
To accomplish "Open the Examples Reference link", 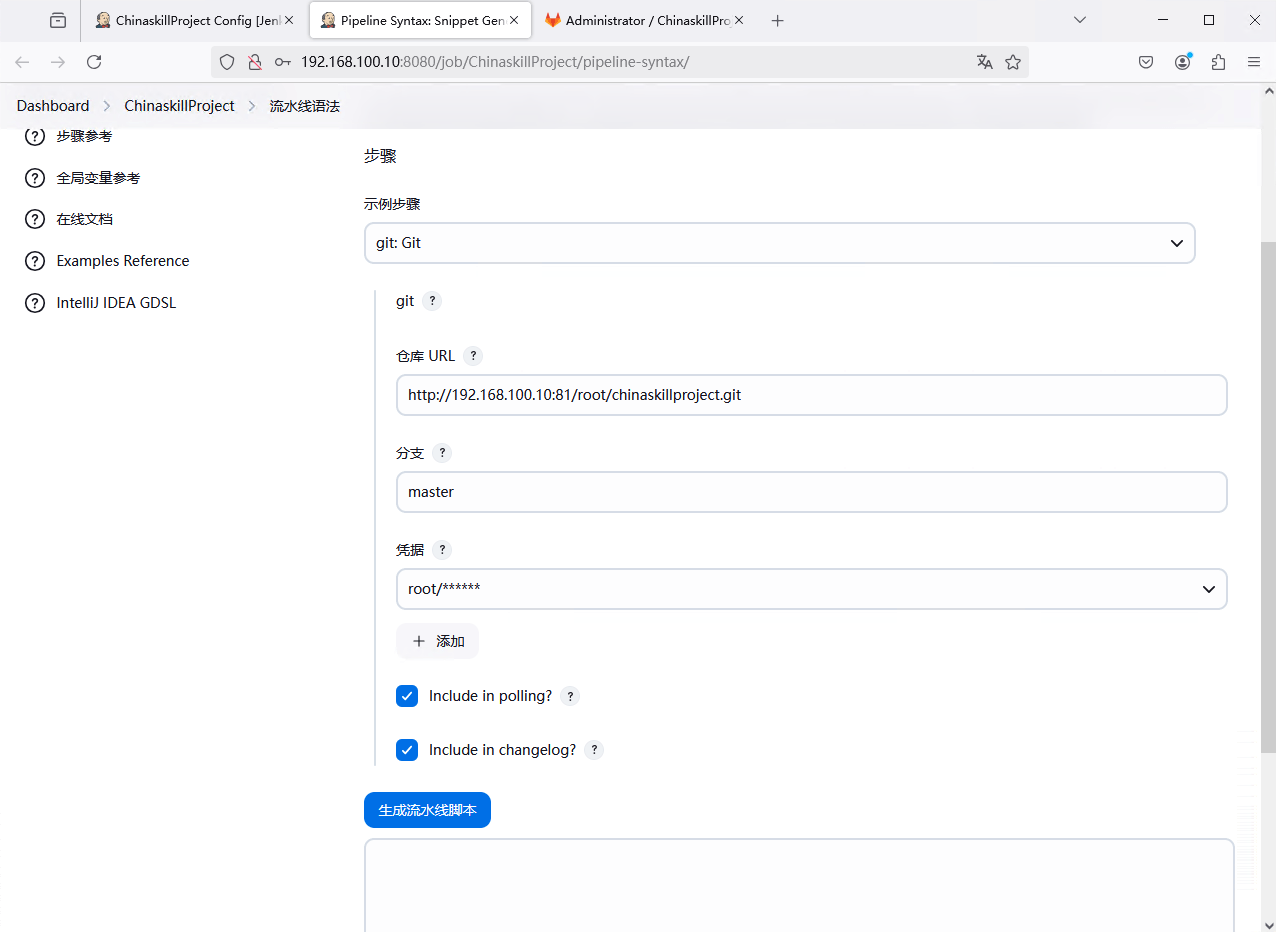I will point(123,261).
